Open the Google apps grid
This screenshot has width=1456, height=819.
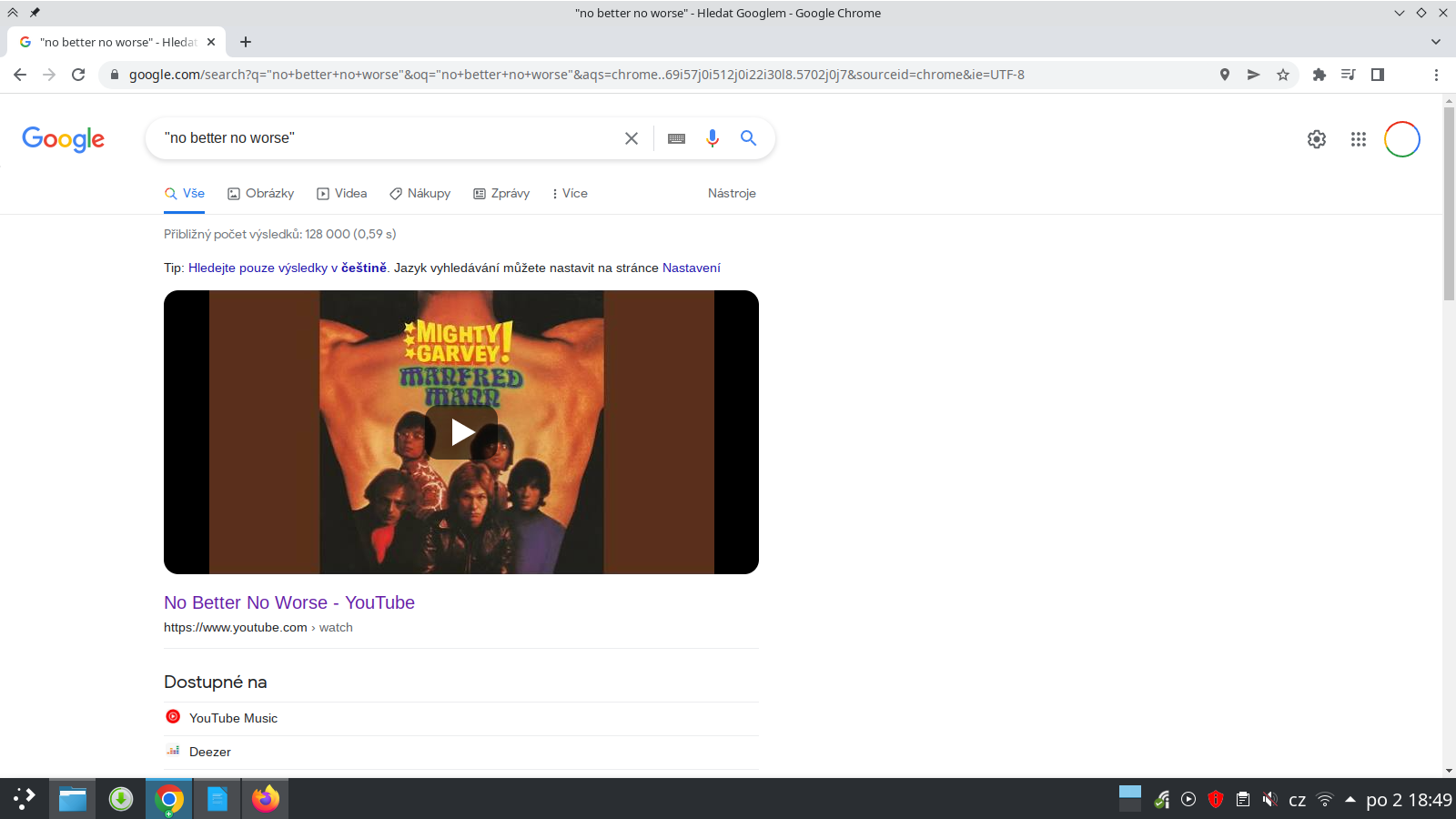click(1359, 139)
